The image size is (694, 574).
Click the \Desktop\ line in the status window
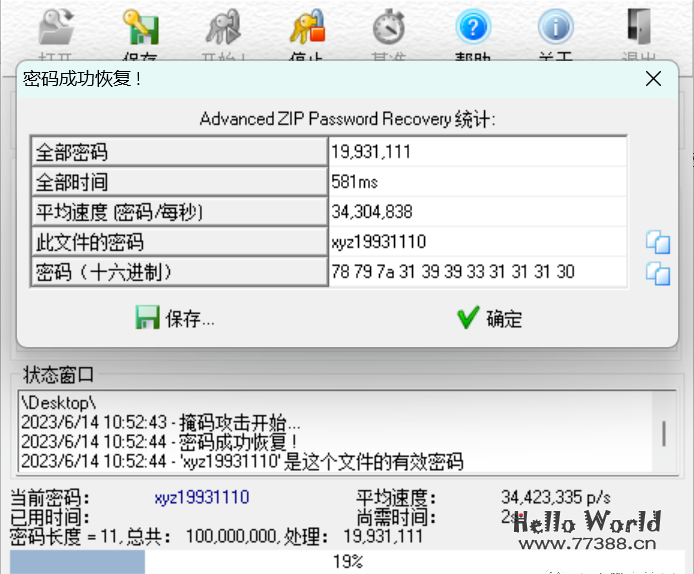58,403
